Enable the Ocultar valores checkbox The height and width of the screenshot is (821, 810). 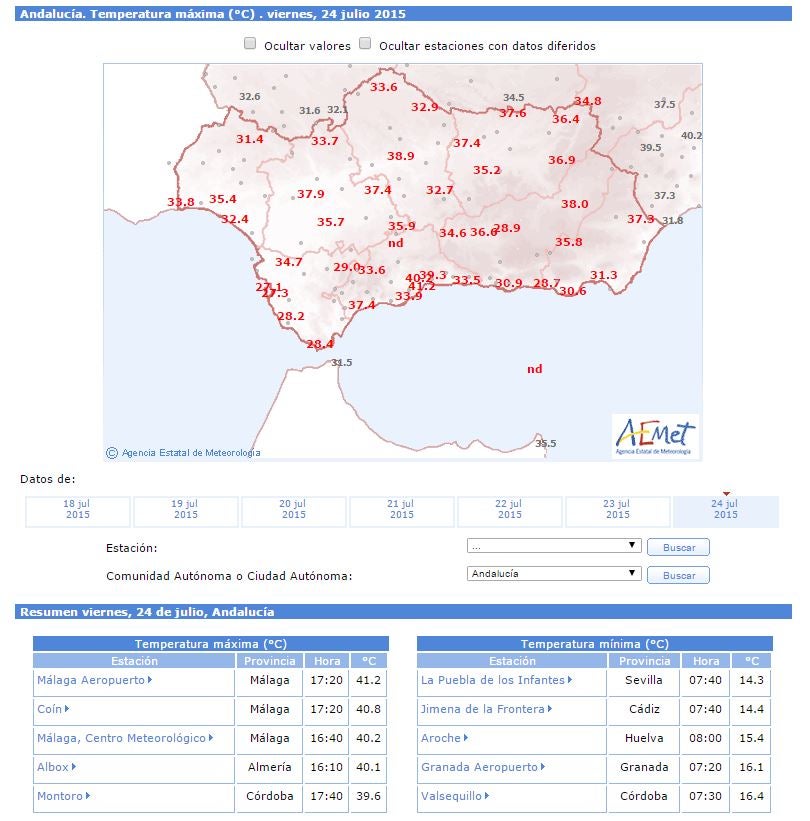click(x=251, y=44)
